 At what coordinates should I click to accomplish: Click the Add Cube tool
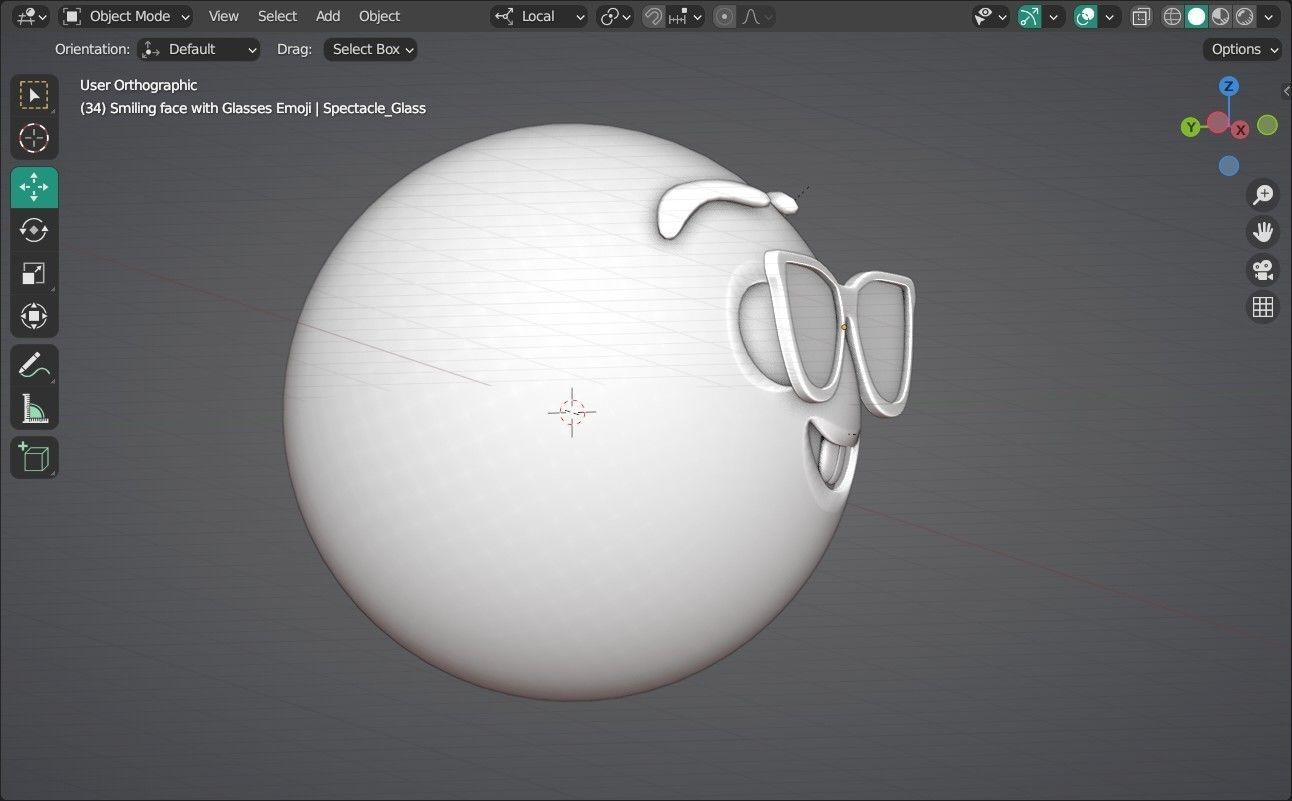point(34,457)
